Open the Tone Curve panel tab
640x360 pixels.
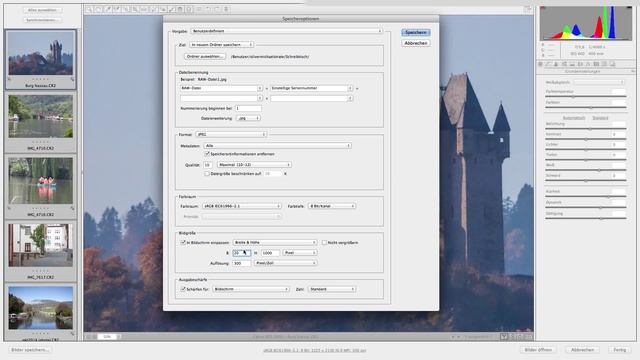click(x=548, y=64)
